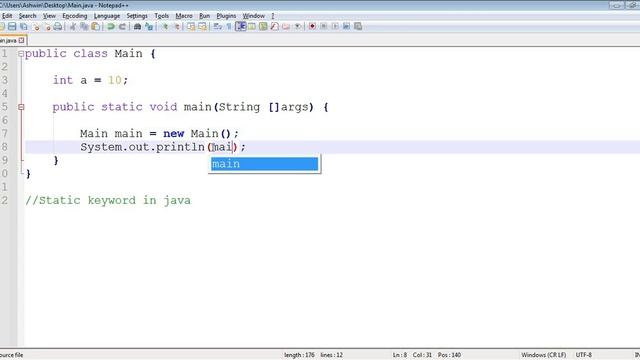Click the Save file toolbar icon
The width and height of the screenshot is (640, 360).
pyautogui.click(x=12, y=27)
